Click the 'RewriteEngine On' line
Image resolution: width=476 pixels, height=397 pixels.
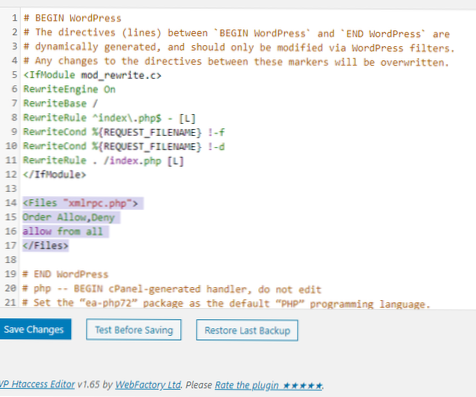69,89
